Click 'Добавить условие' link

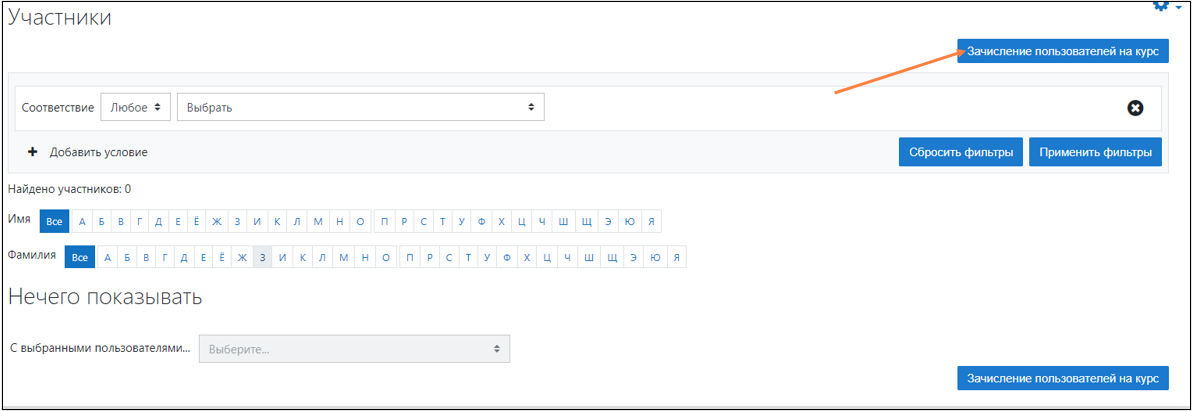tap(99, 152)
